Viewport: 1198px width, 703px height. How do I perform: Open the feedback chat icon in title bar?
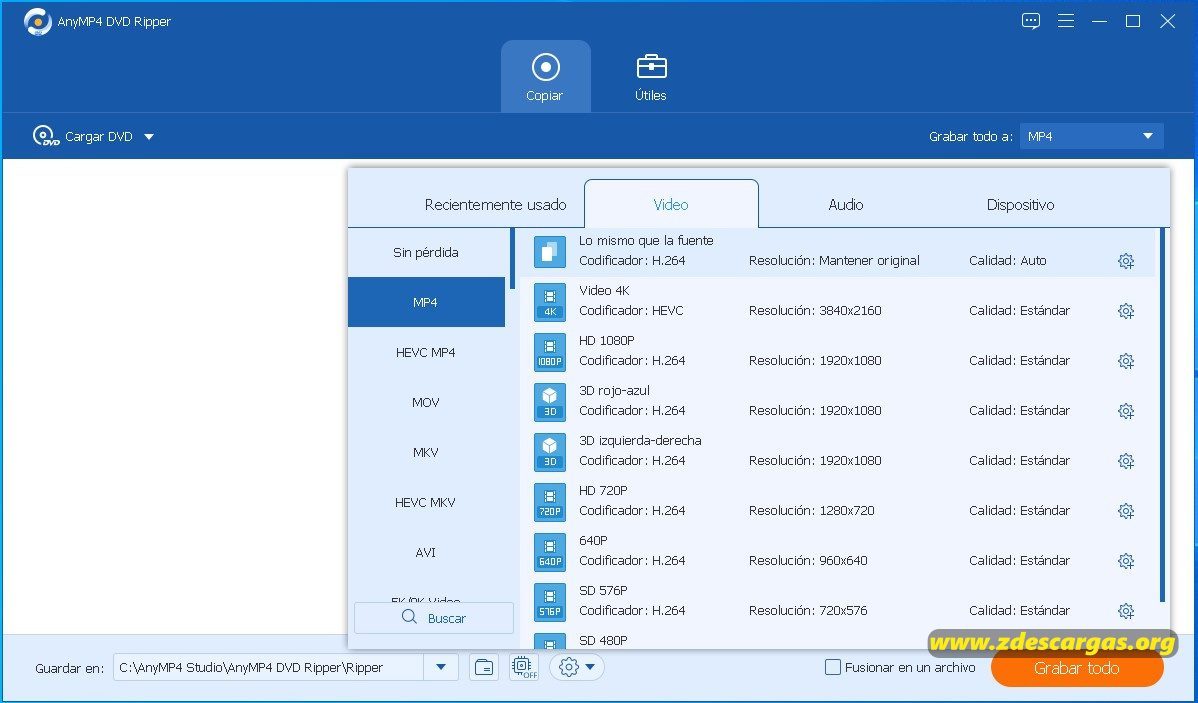(x=1031, y=21)
